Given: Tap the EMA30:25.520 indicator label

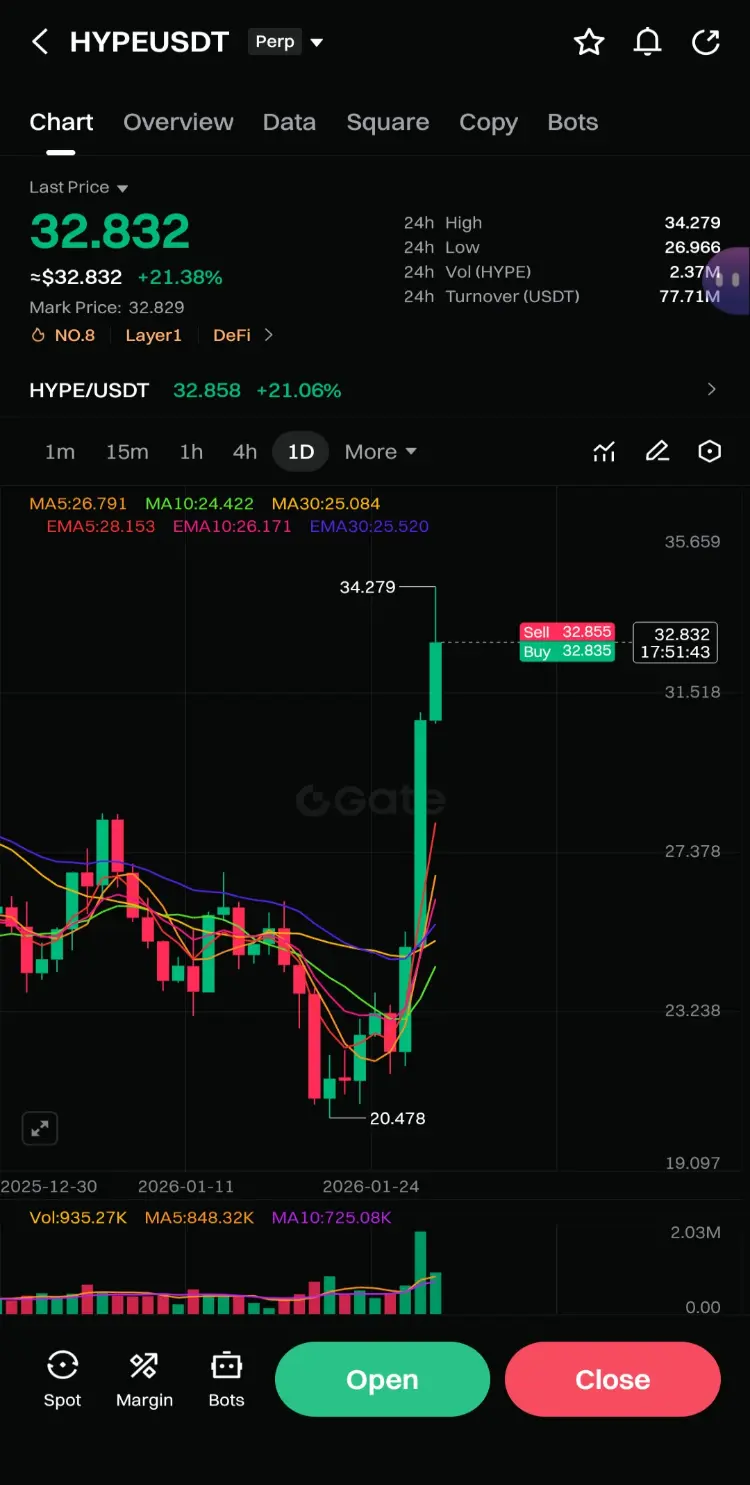Looking at the screenshot, I should pyautogui.click(x=369, y=526).
